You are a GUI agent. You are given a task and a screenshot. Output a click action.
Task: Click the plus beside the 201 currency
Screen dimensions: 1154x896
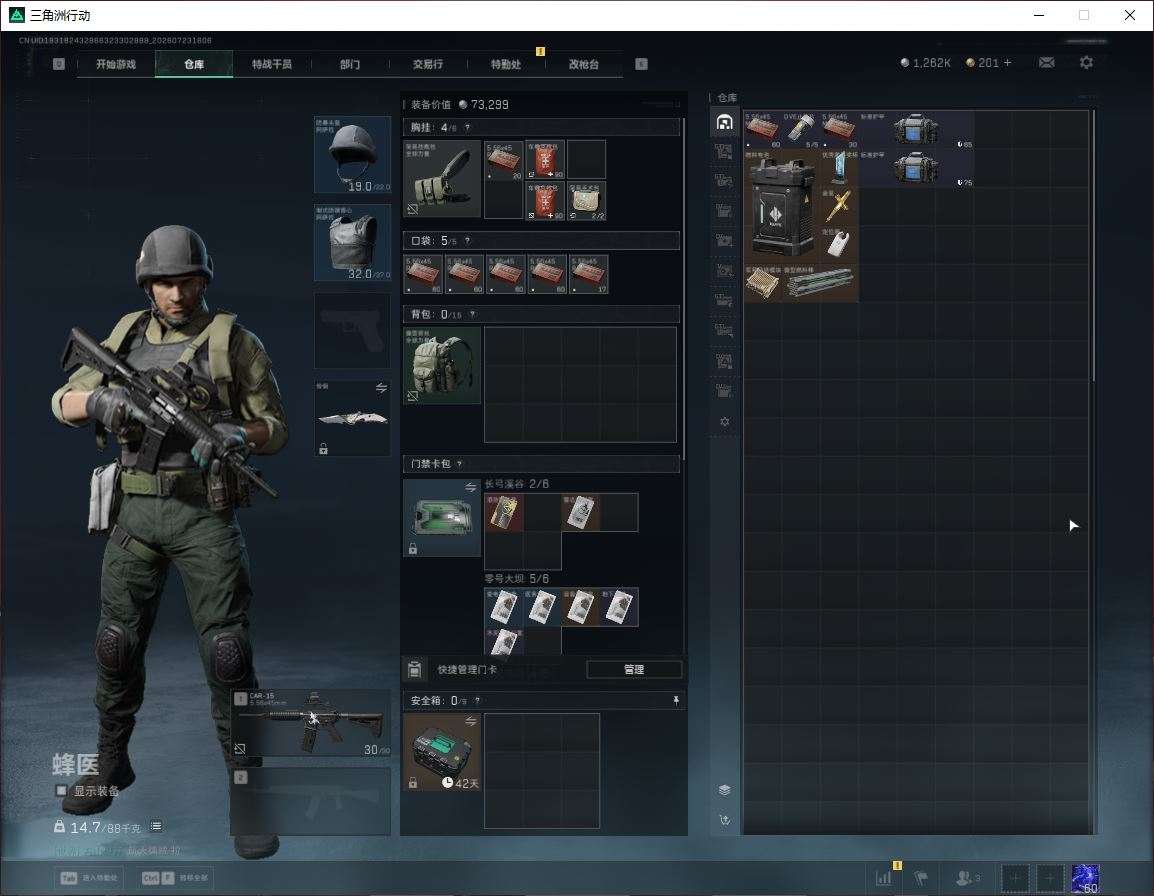coord(1008,63)
